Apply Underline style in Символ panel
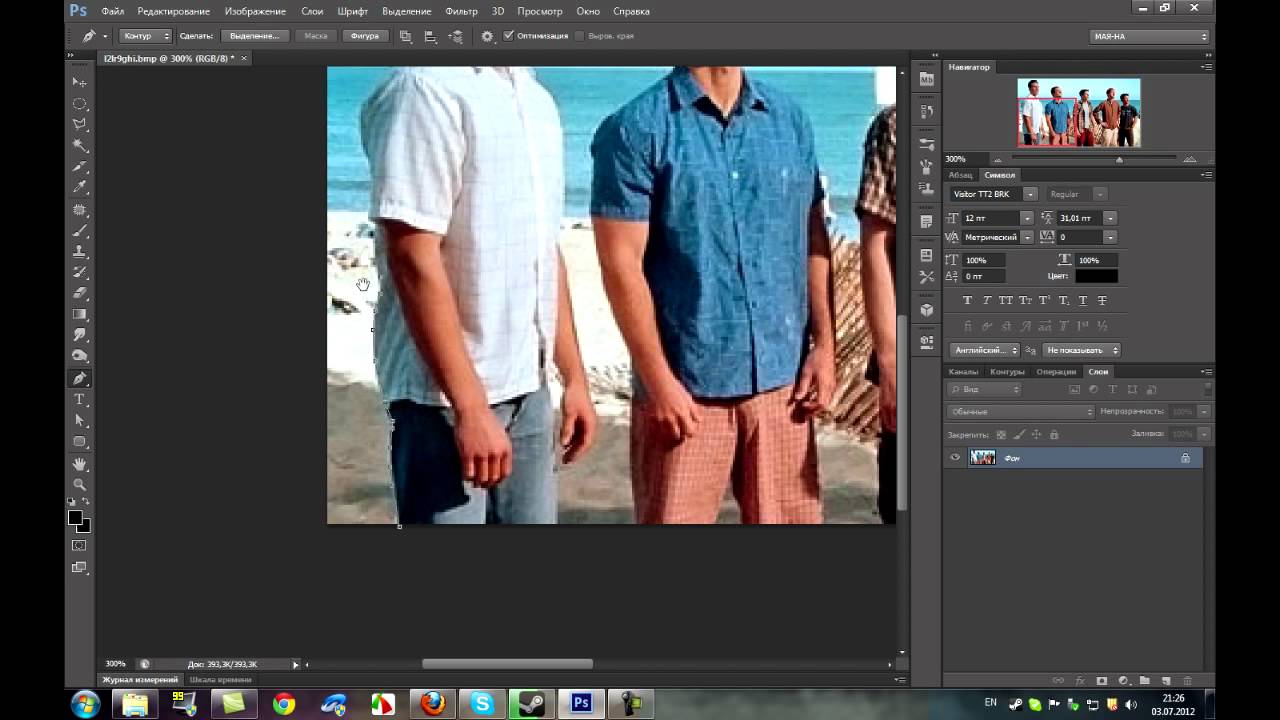The height and width of the screenshot is (720, 1280). coord(1083,300)
